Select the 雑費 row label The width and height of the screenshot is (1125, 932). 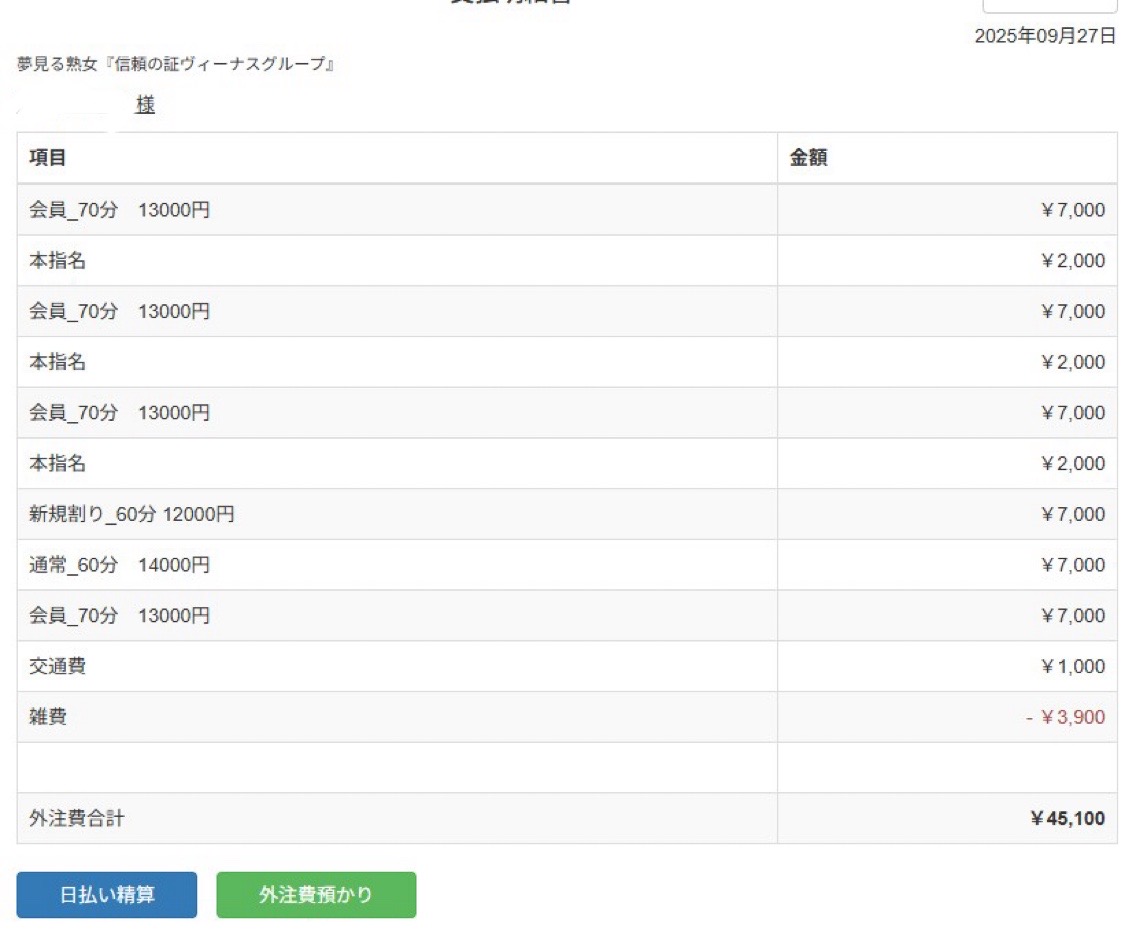click(x=48, y=717)
